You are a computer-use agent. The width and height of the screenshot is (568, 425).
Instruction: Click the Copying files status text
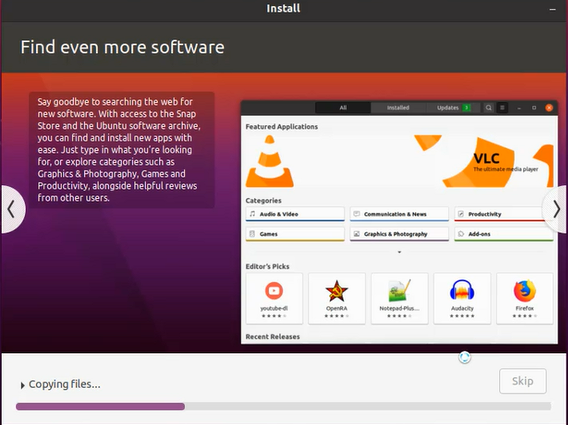(x=64, y=384)
